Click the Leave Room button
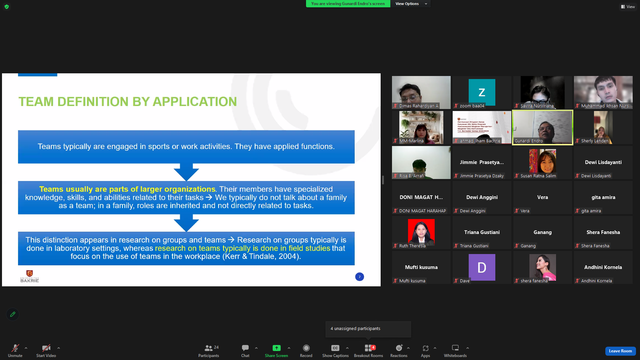The height and width of the screenshot is (360, 640). pyautogui.click(x=620, y=351)
